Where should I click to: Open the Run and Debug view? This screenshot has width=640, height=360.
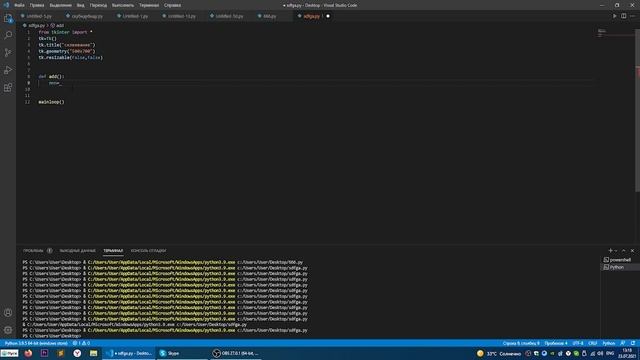click(x=8, y=70)
